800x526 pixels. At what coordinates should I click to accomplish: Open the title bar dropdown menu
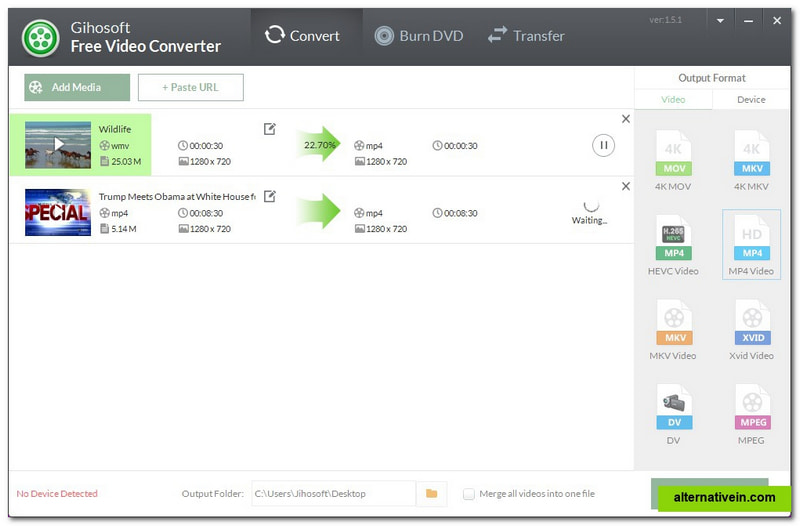click(719, 21)
